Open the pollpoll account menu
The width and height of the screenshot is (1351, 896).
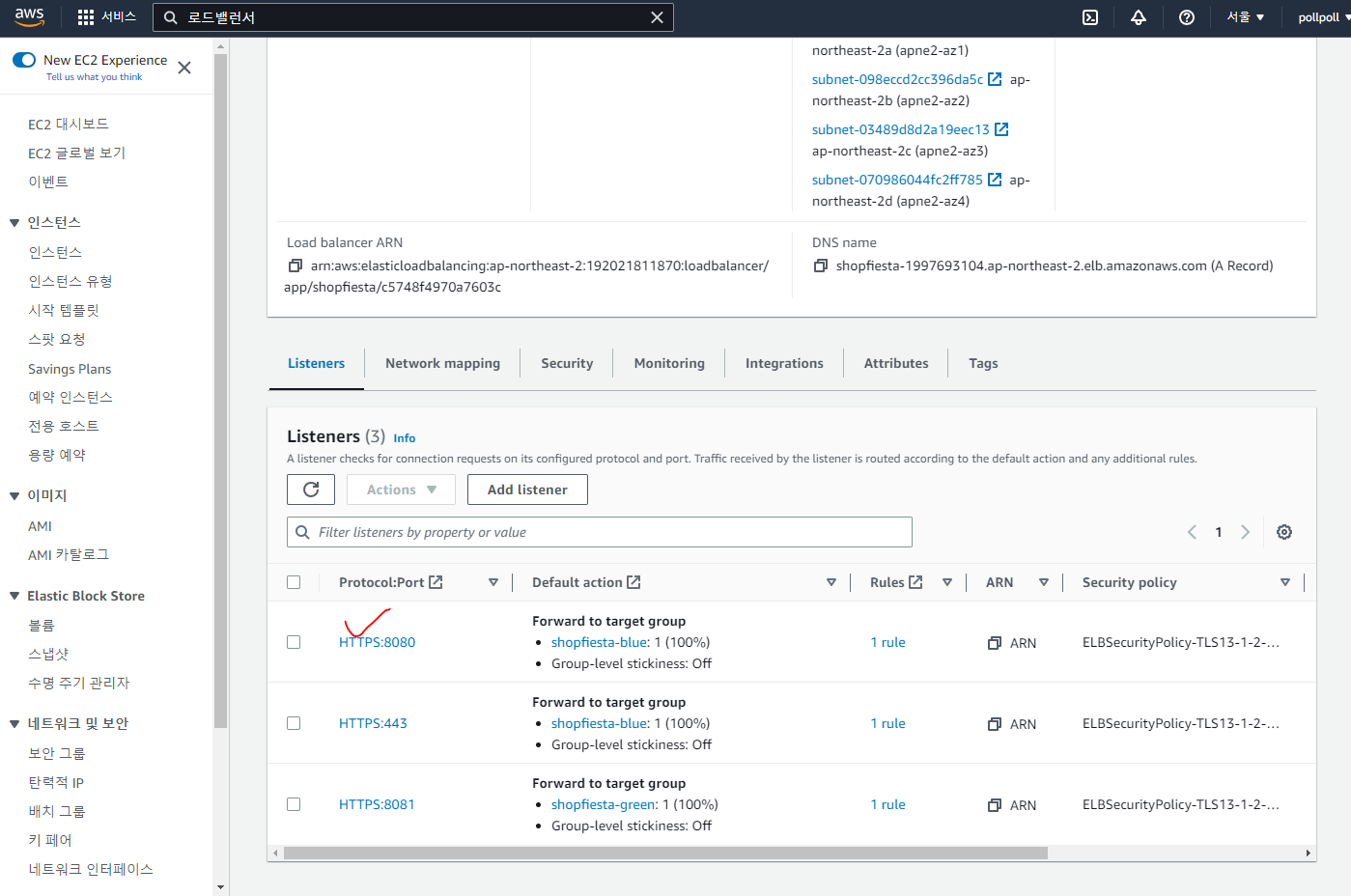(x=1323, y=17)
